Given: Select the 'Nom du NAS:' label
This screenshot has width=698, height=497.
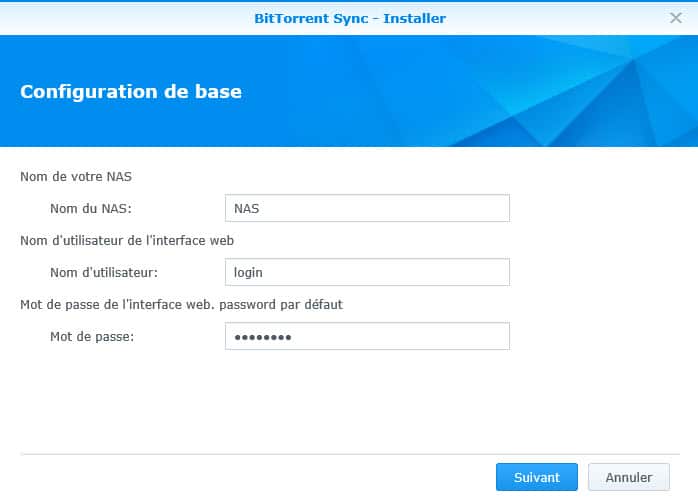Looking at the screenshot, I should coord(91,208).
